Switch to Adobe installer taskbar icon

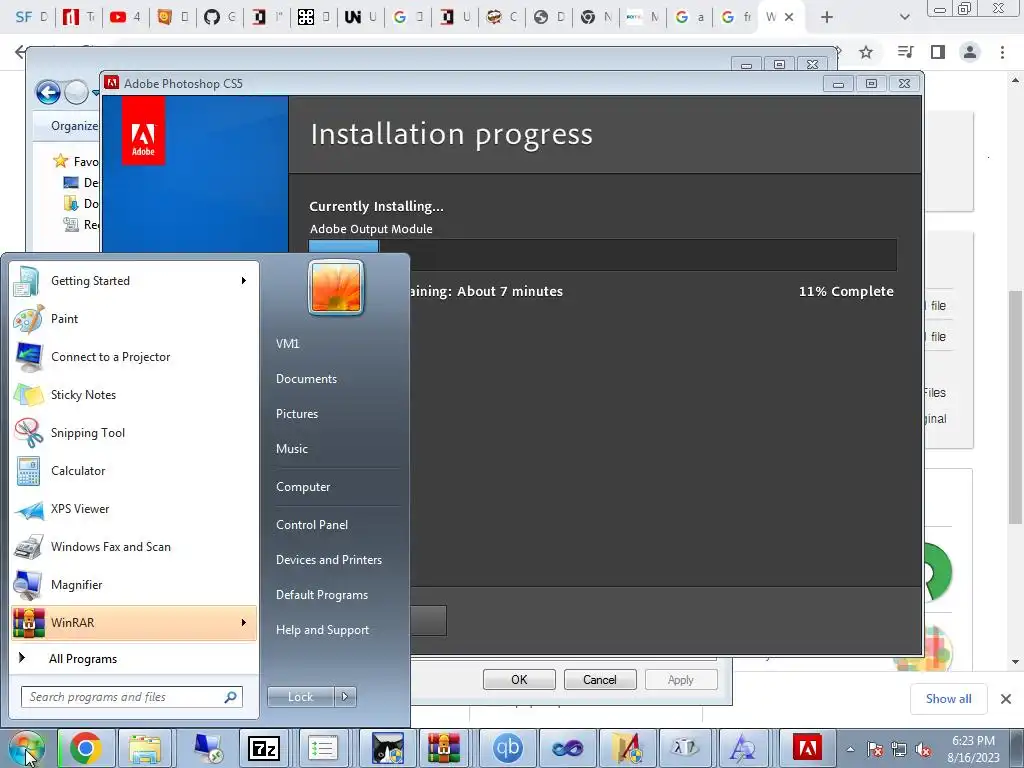807,748
